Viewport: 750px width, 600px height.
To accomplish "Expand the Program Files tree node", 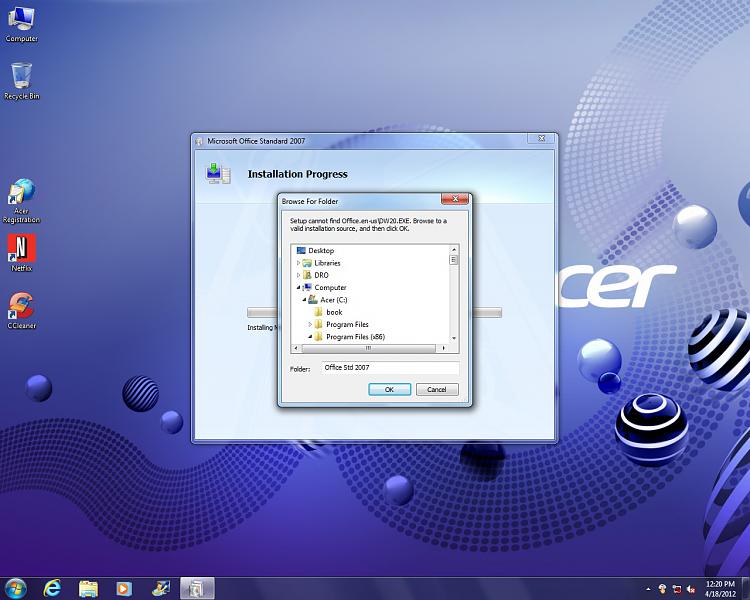I will [310, 324].
